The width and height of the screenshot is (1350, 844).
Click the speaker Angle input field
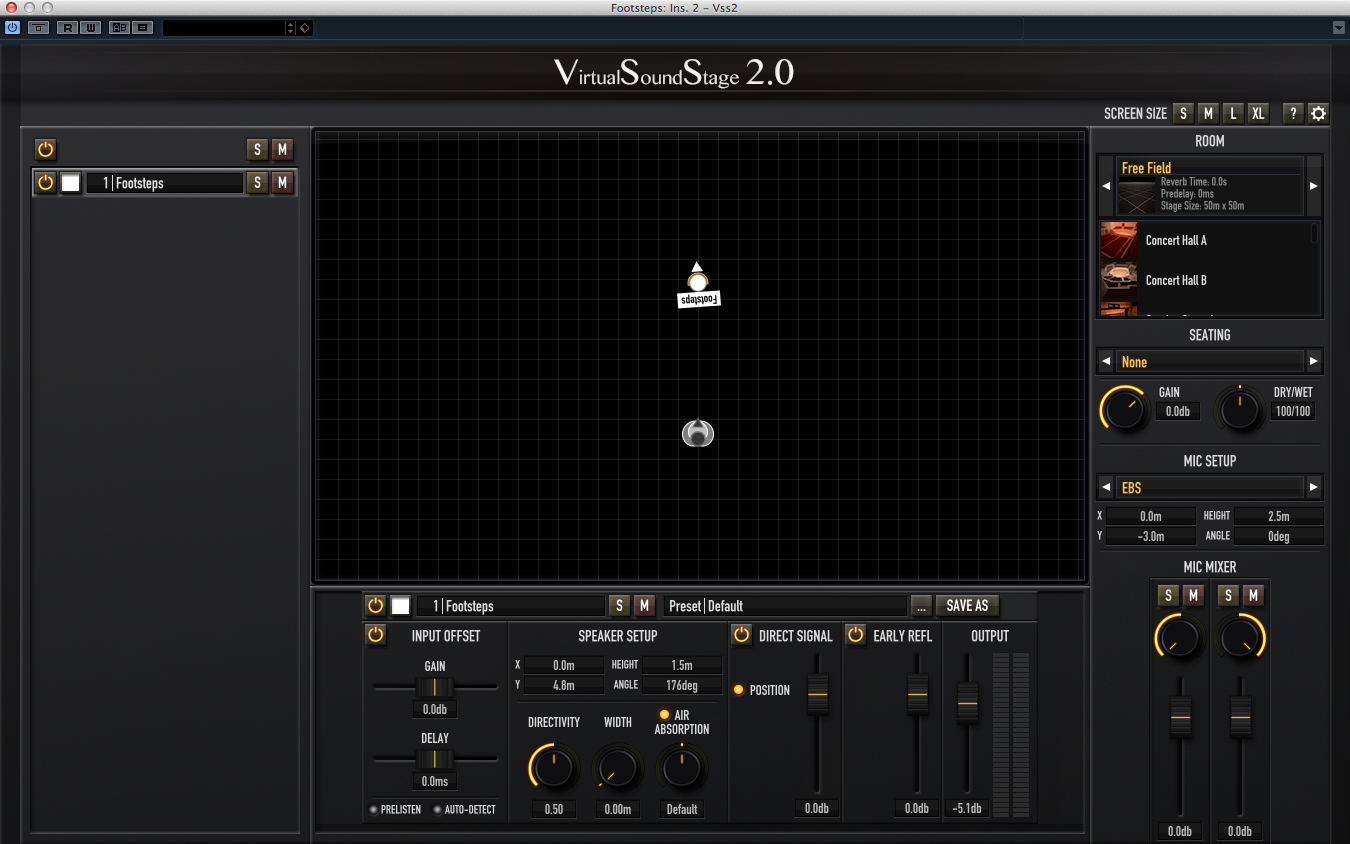[x=681, y=685]
